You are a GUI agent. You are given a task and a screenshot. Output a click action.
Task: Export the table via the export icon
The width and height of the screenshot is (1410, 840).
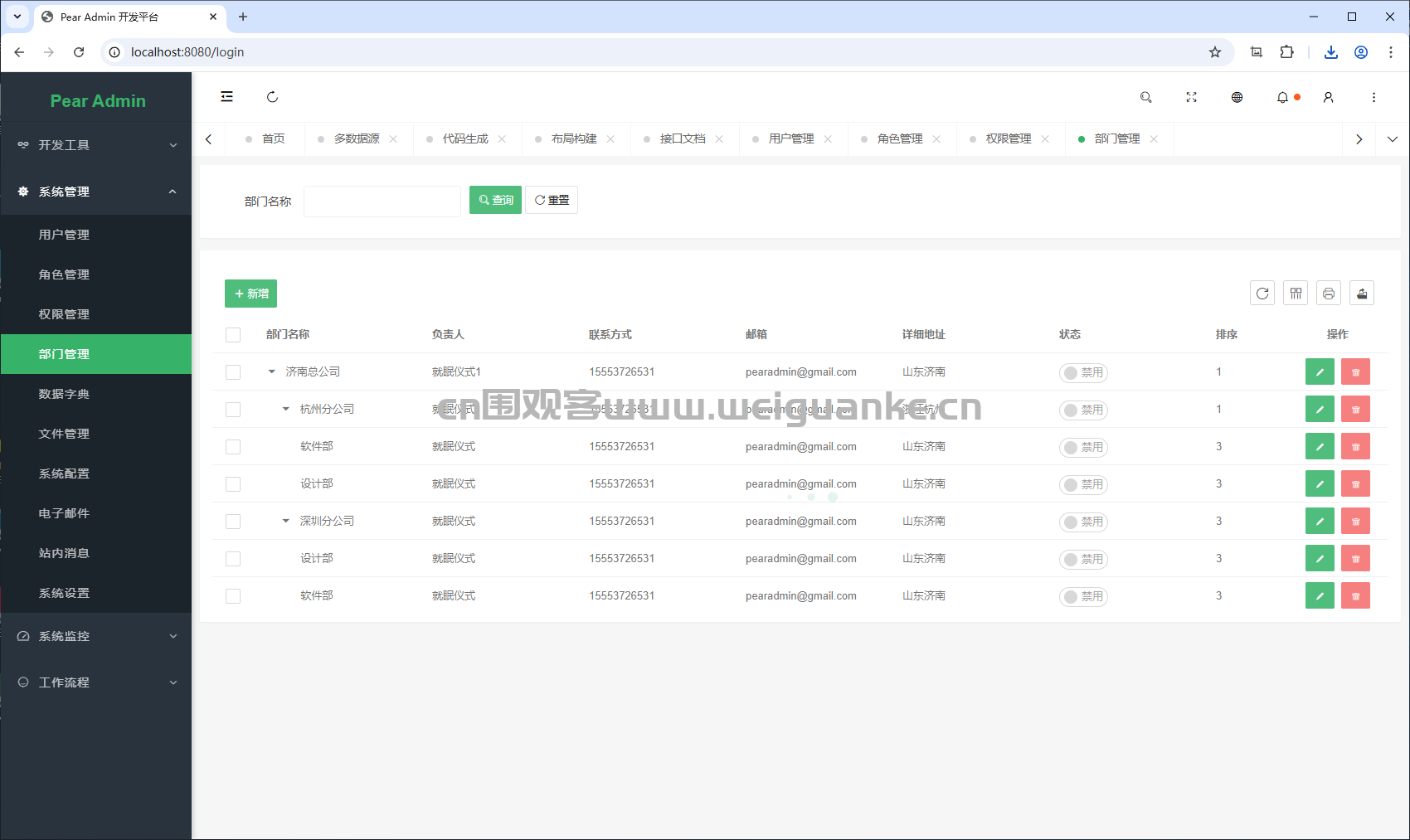coord(1361,293)
